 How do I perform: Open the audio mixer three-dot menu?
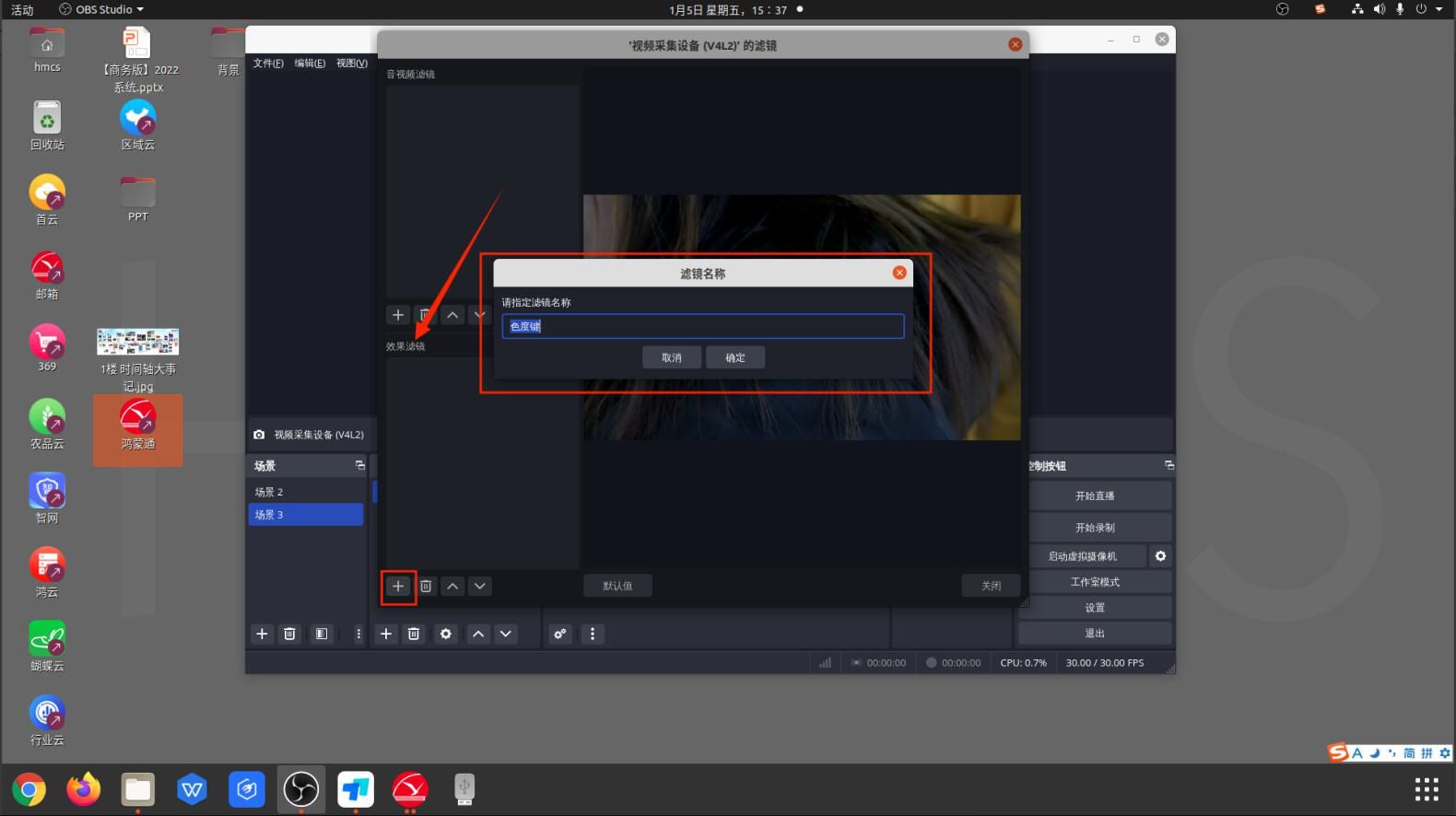click(x=593, y=635)
